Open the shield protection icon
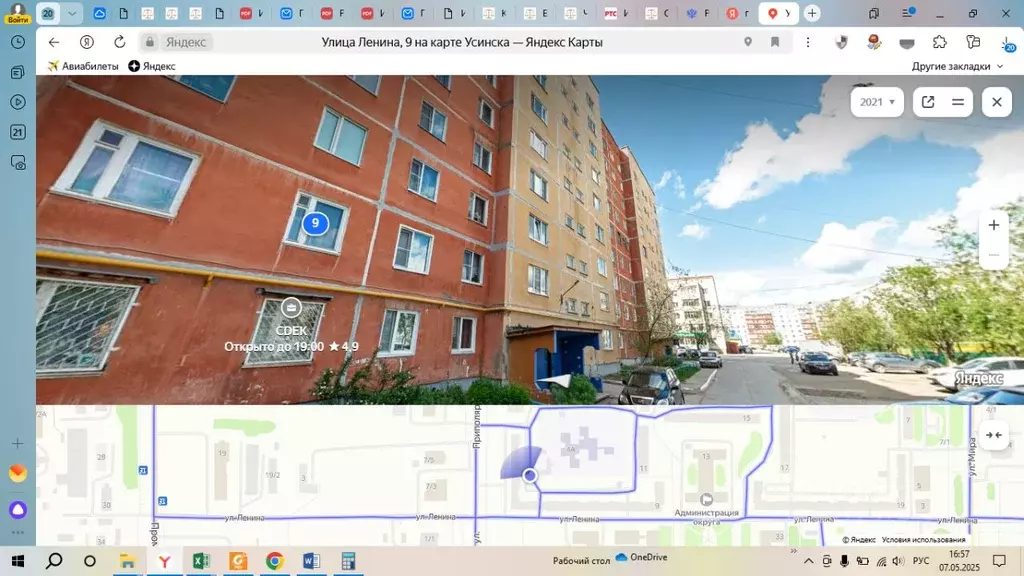1024x576 pixels. point(841,42)
